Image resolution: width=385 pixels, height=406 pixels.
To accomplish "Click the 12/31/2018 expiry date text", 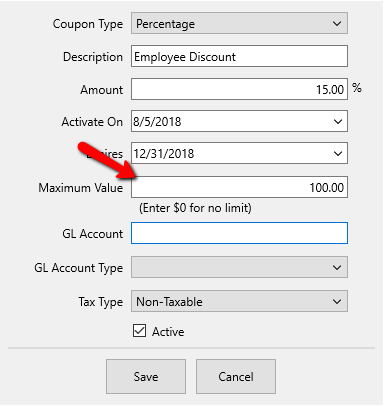I will pyautogui.click(x=164, y=154).
